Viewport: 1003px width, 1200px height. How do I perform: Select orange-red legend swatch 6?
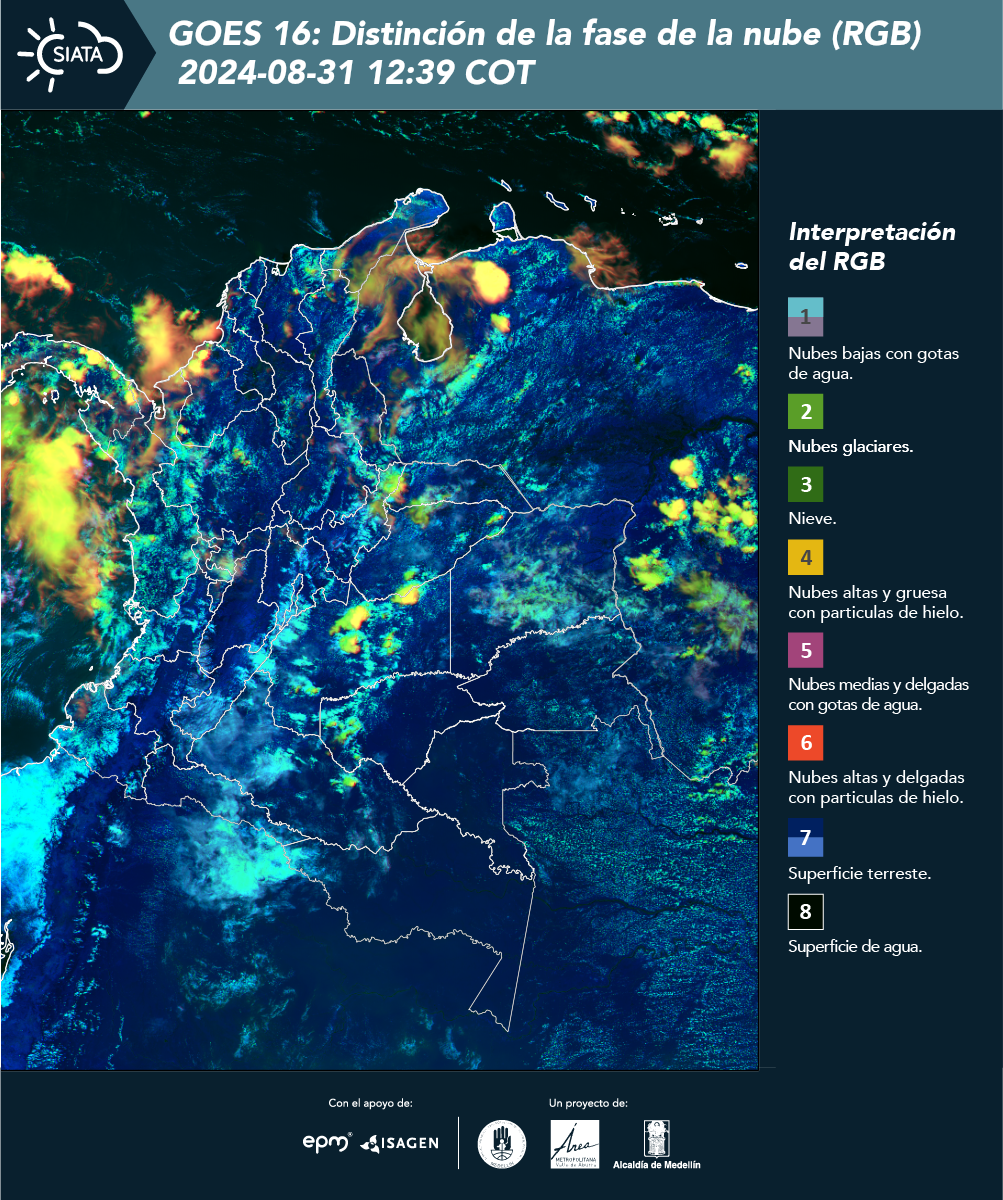click(805, 743)
